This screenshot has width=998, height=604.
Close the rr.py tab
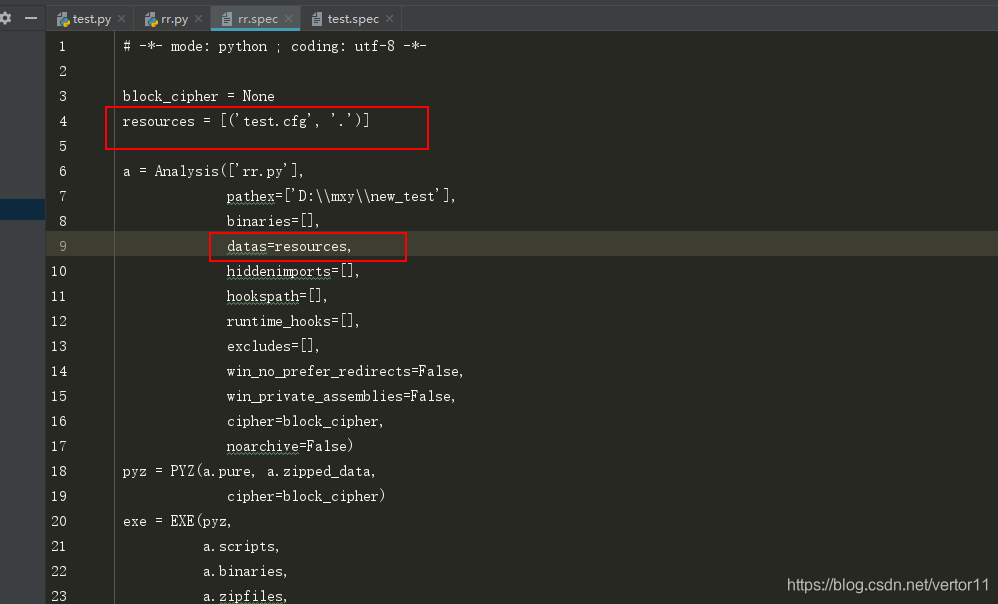[x=199, y=18]
